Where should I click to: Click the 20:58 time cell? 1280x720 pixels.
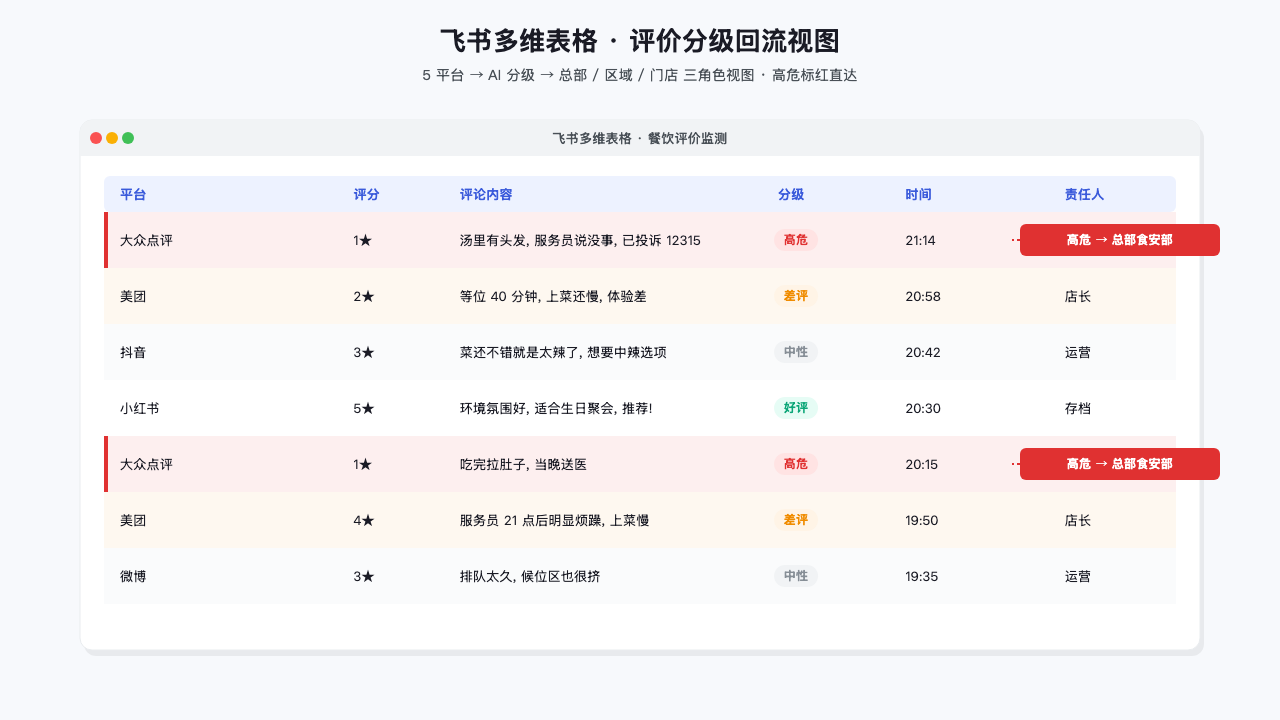click(x=923, y=296)
